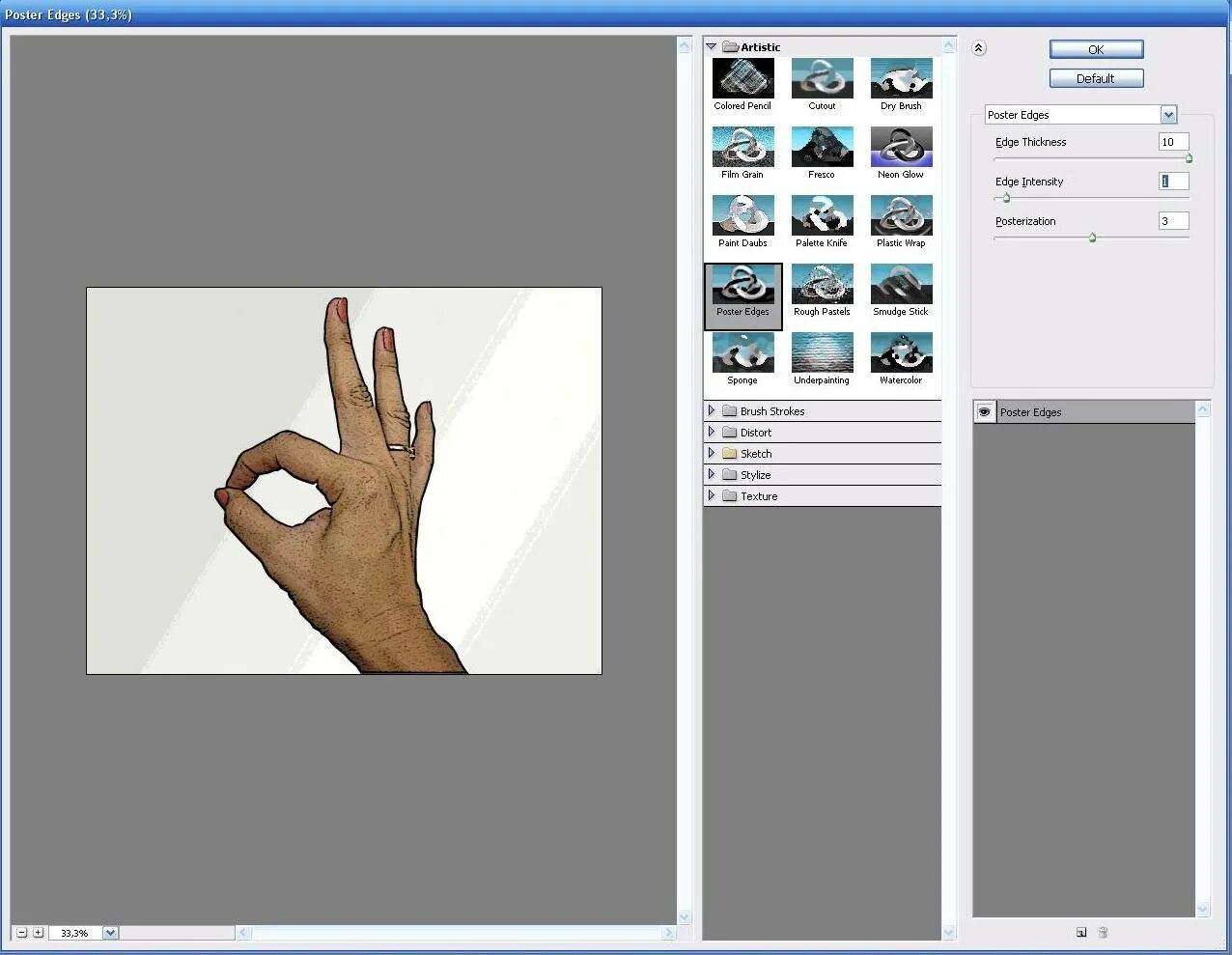
Task: Click the effect layers scroll down arrow
Action: 1203,910
